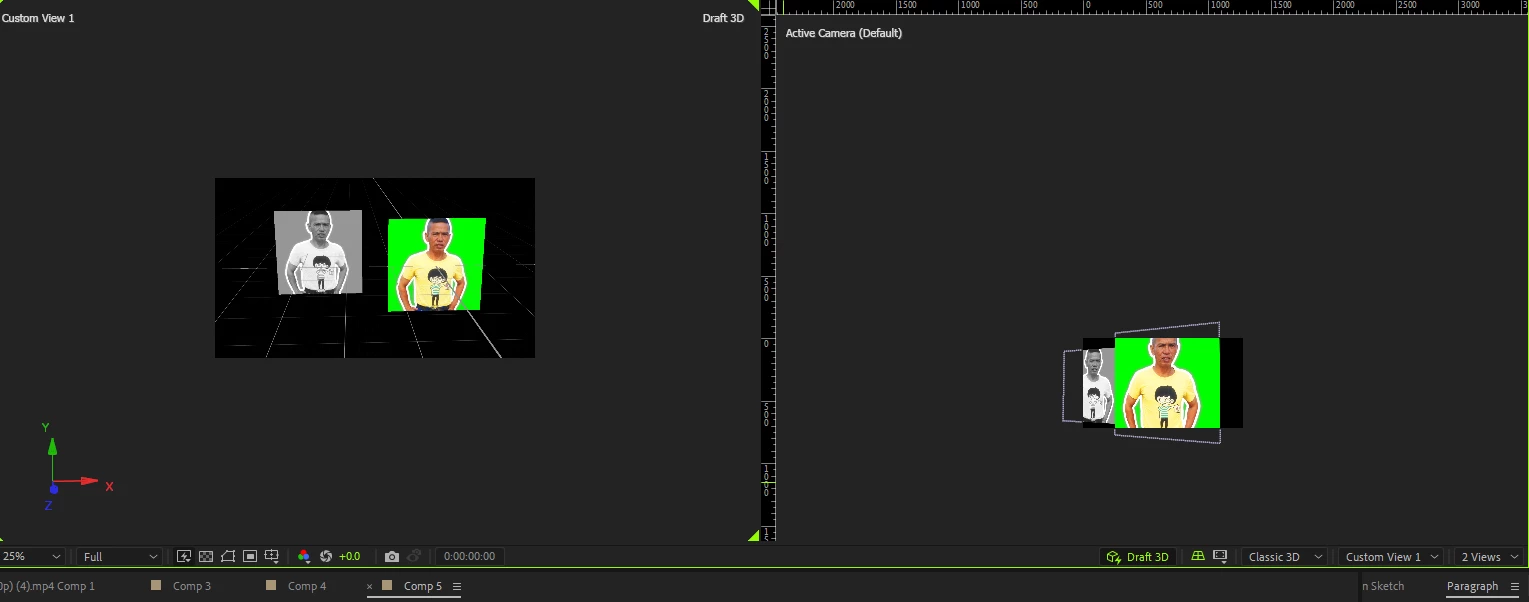Open the Full resolution dropdown

(x=120, y=557)
